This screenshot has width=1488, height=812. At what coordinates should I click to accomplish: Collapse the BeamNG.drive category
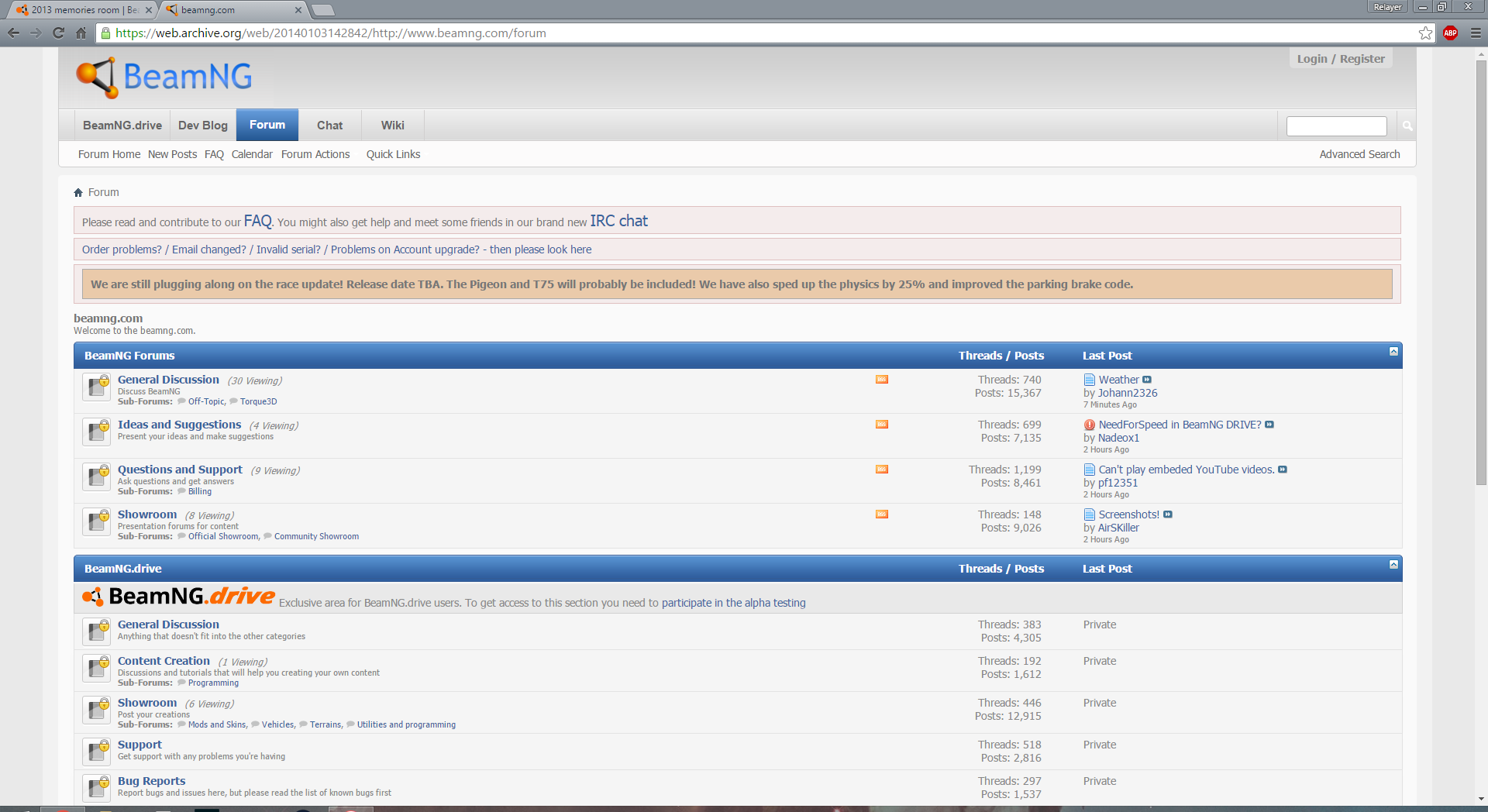[x=1393, y=565]
